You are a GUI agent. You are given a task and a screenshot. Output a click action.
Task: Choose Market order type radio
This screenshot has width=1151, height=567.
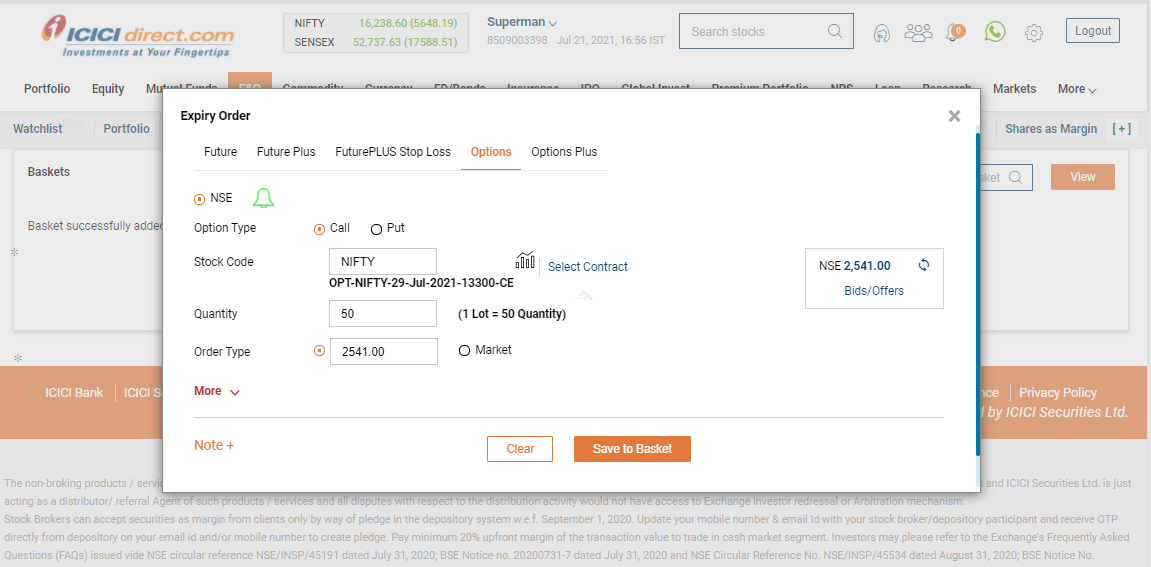click(x=464, y=351)
